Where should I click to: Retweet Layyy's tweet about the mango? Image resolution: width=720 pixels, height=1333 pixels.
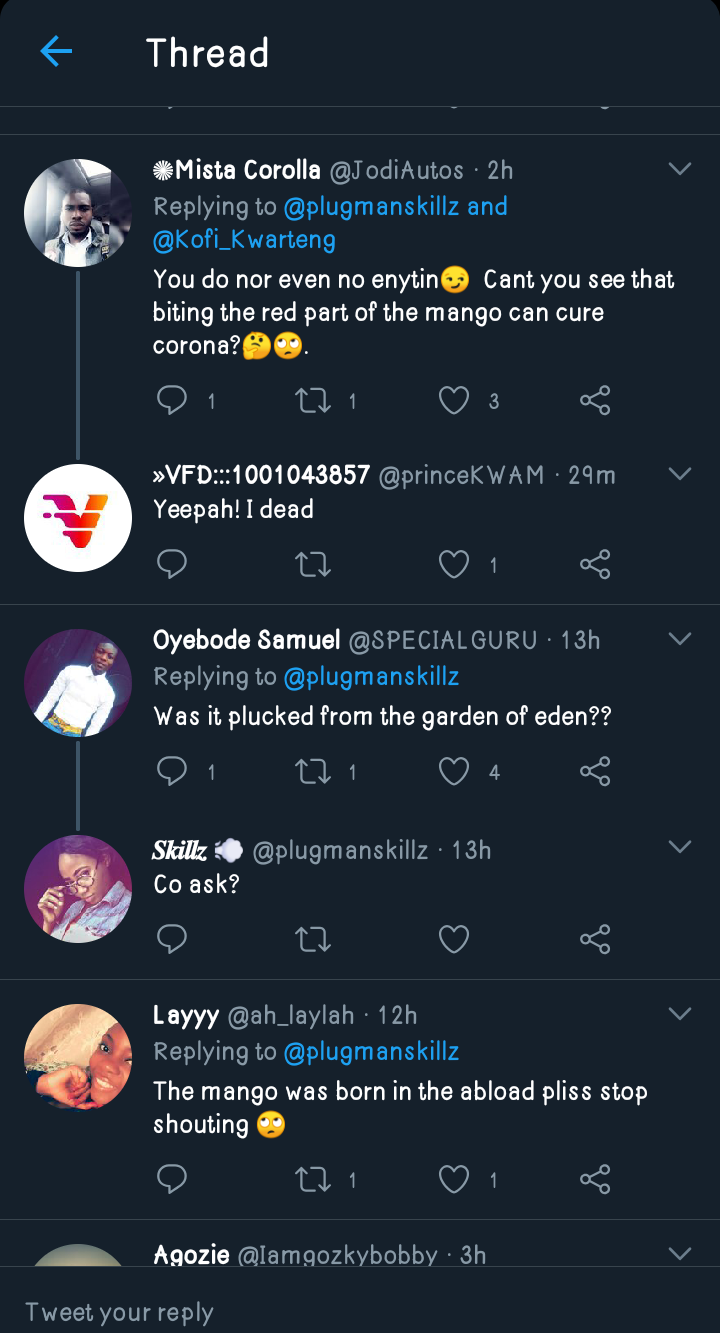(313, 1180)
